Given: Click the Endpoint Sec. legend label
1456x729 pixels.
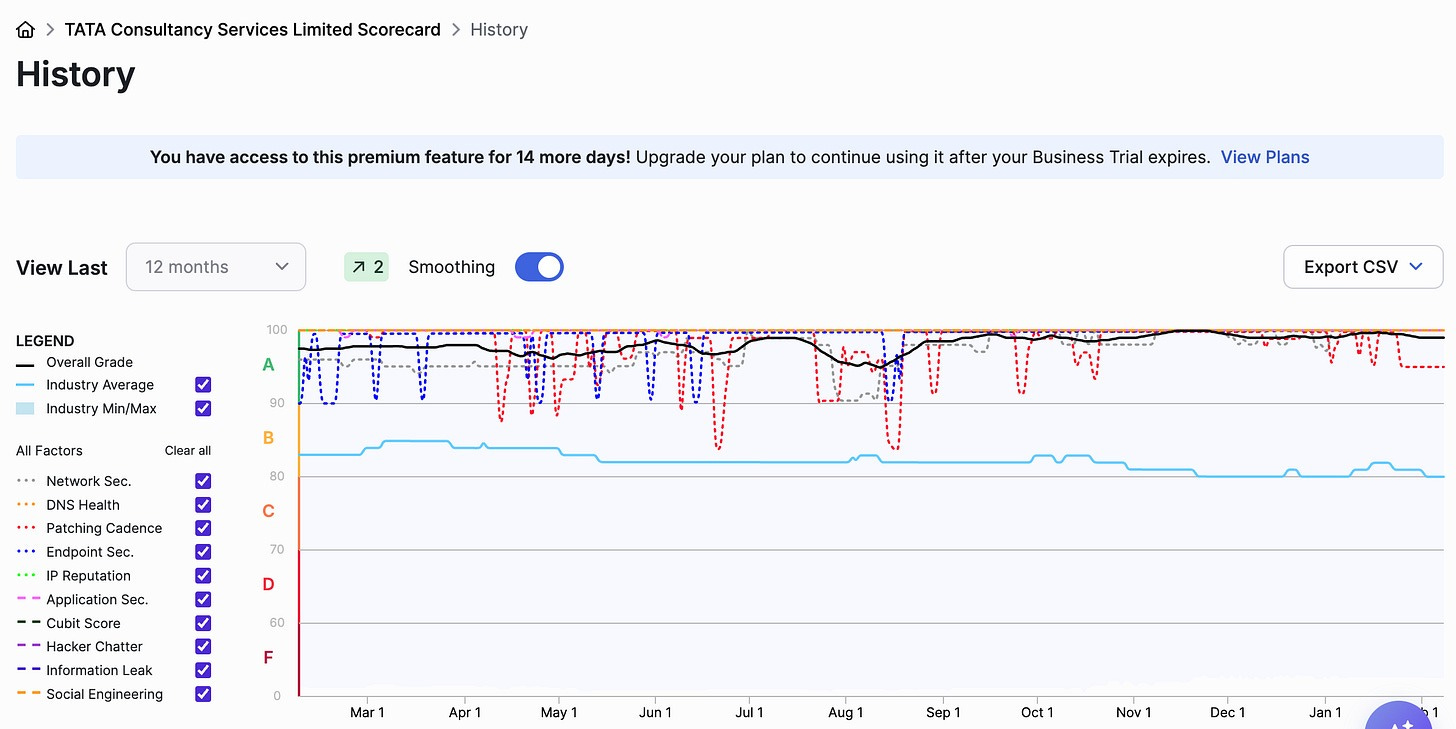Looking at the screenshot, I should [x=90, y=552].
